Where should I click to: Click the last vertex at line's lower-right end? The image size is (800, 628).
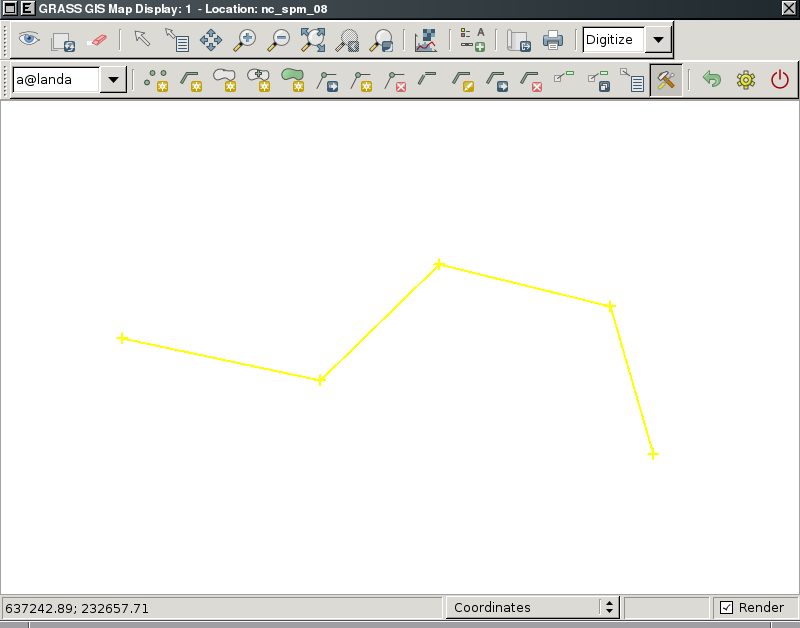coord(653,454)
